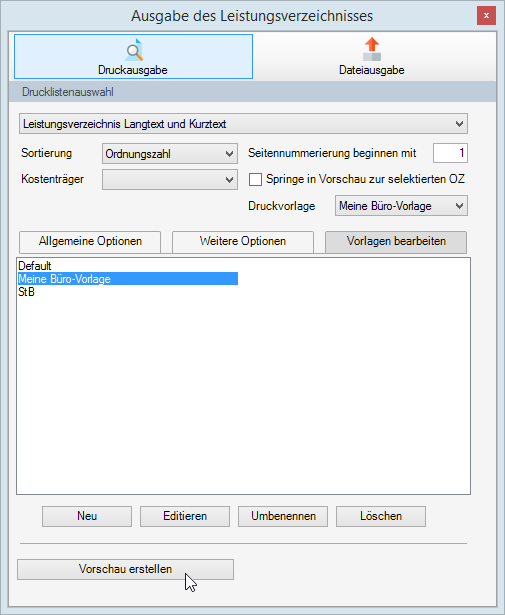The height and width of the screenshot is (615, 505).
Task: Select the Vorlagen bearbeiten tab
Action: click(x=396, y=241)
